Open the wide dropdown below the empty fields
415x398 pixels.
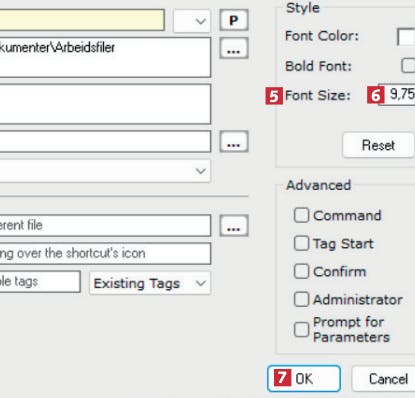[x=104, y=171]
